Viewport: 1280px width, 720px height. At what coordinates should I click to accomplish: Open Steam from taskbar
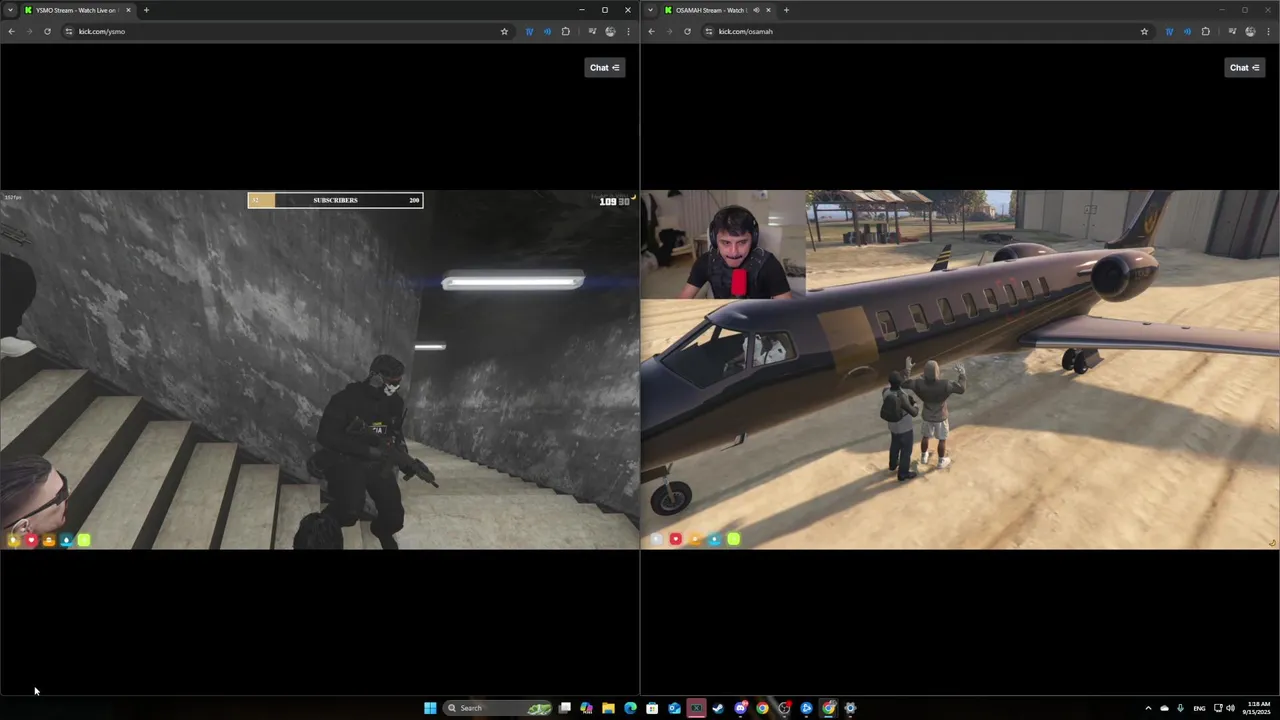coord(718,708)
